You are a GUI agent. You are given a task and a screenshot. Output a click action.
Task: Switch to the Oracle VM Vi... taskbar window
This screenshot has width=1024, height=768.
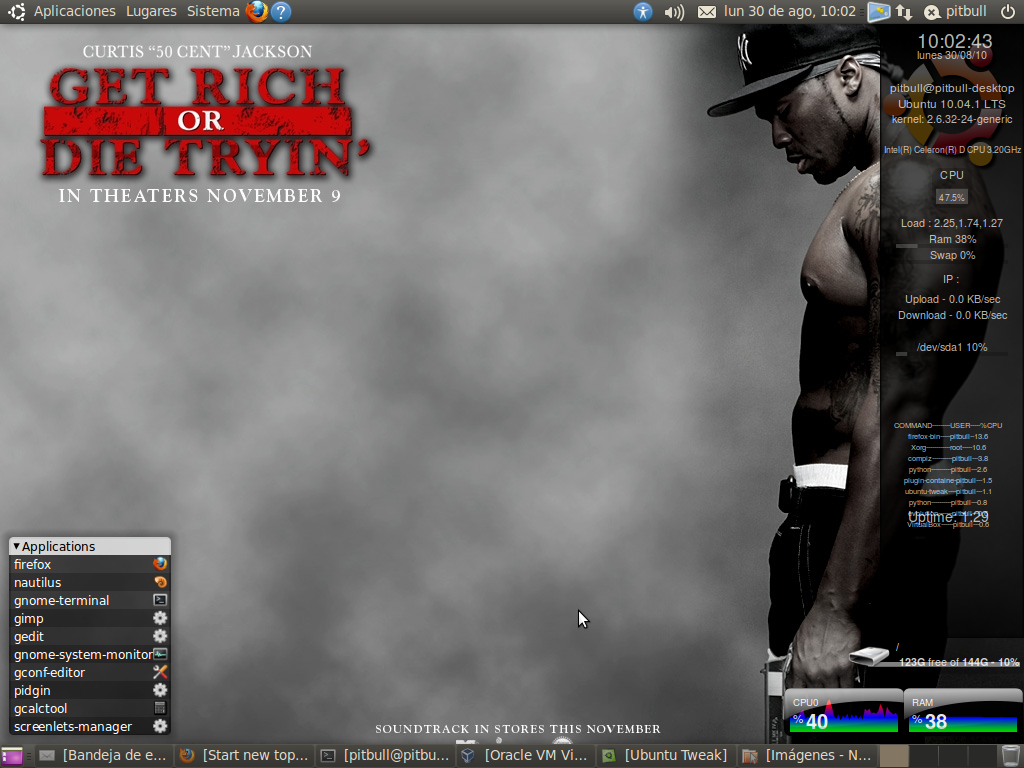coord(525,756)
